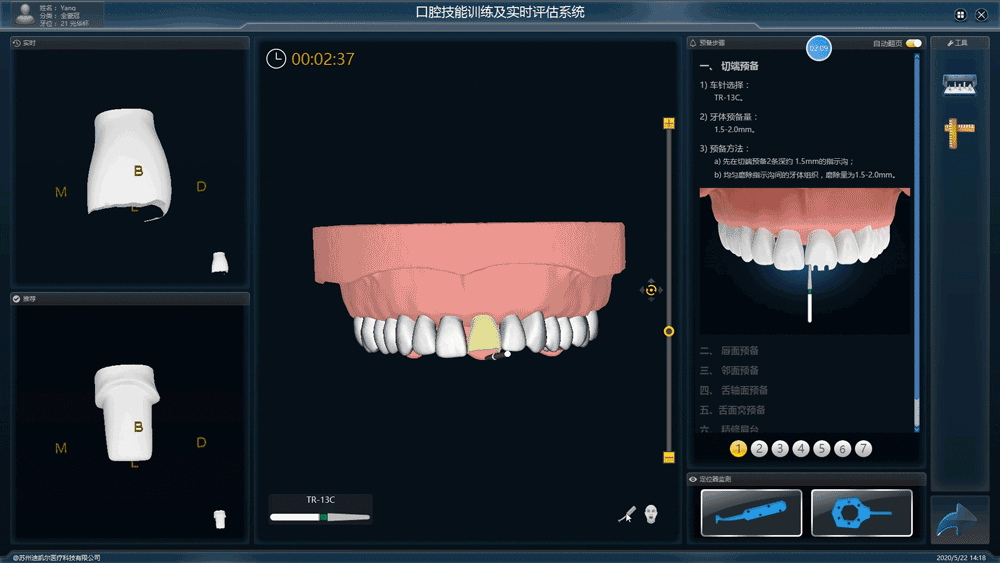Toggle the 自动翻页 auto page switch

coord(913,44)
